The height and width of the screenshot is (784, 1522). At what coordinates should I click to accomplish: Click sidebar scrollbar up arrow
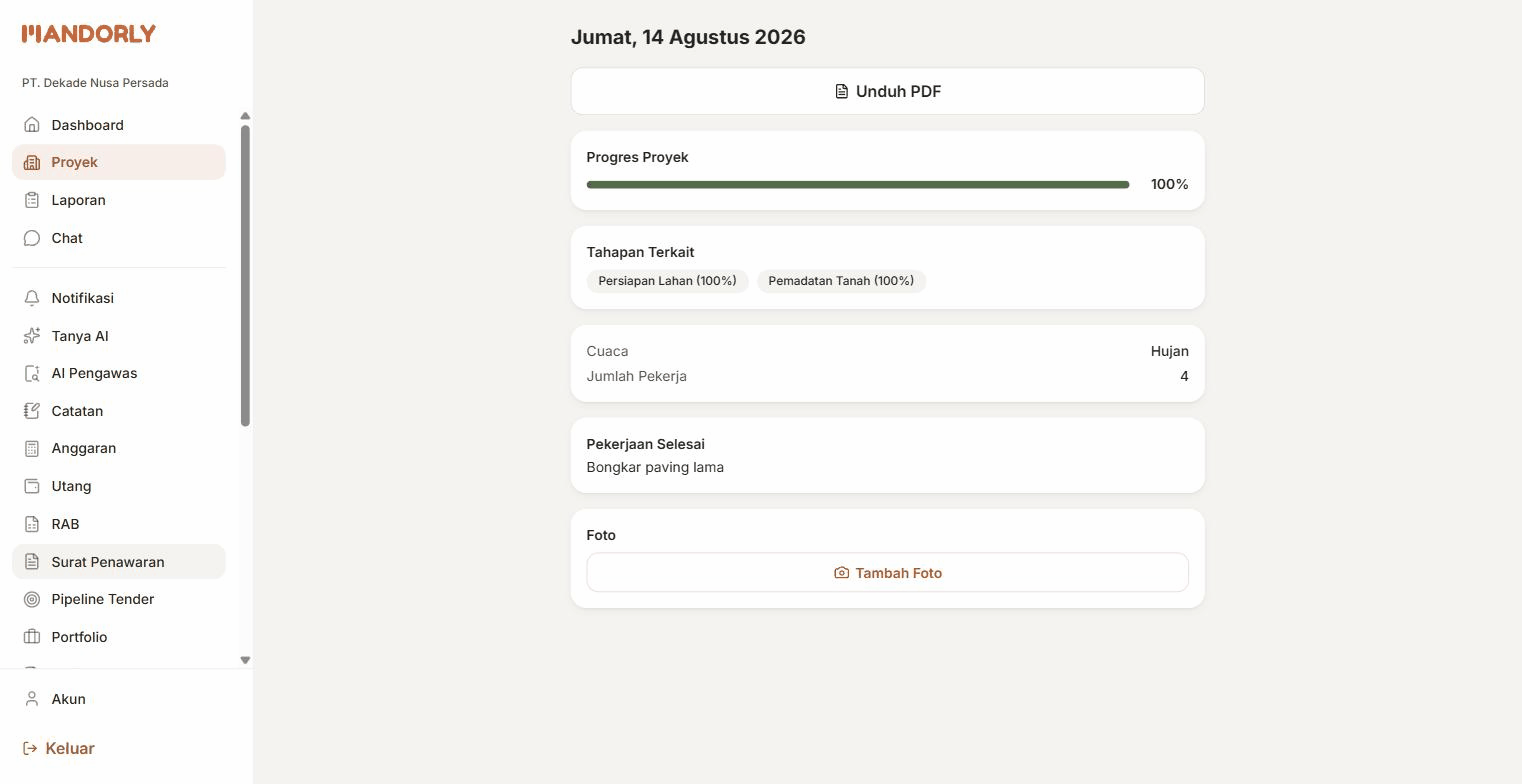pos(245,116)
